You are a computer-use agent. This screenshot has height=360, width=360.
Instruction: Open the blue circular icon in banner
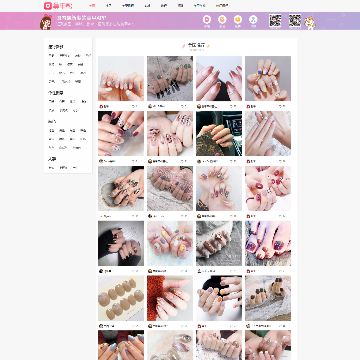tap(253, 19)
